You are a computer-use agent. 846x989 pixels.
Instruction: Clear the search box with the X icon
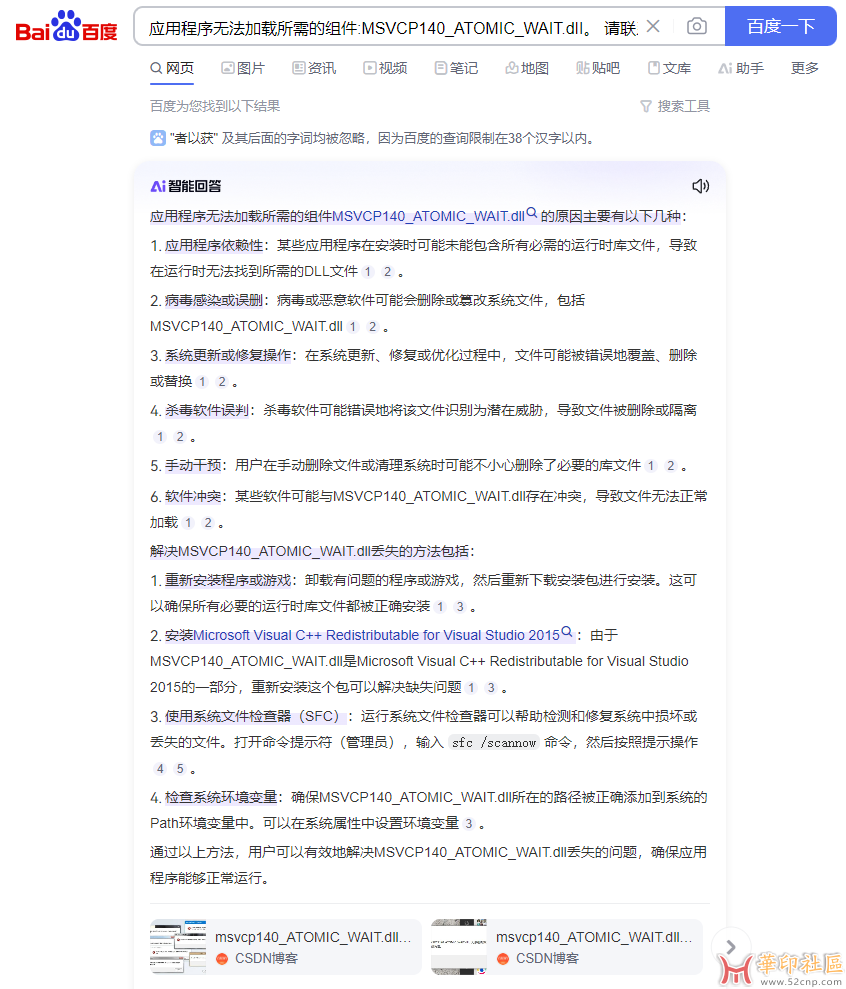coord(653,26)
